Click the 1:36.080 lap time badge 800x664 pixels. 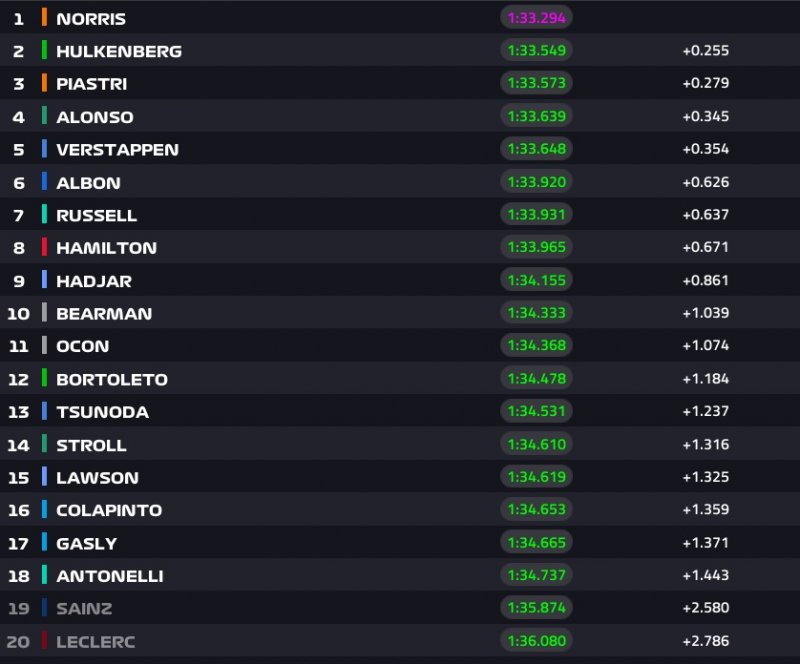click(x=537, y=640)
